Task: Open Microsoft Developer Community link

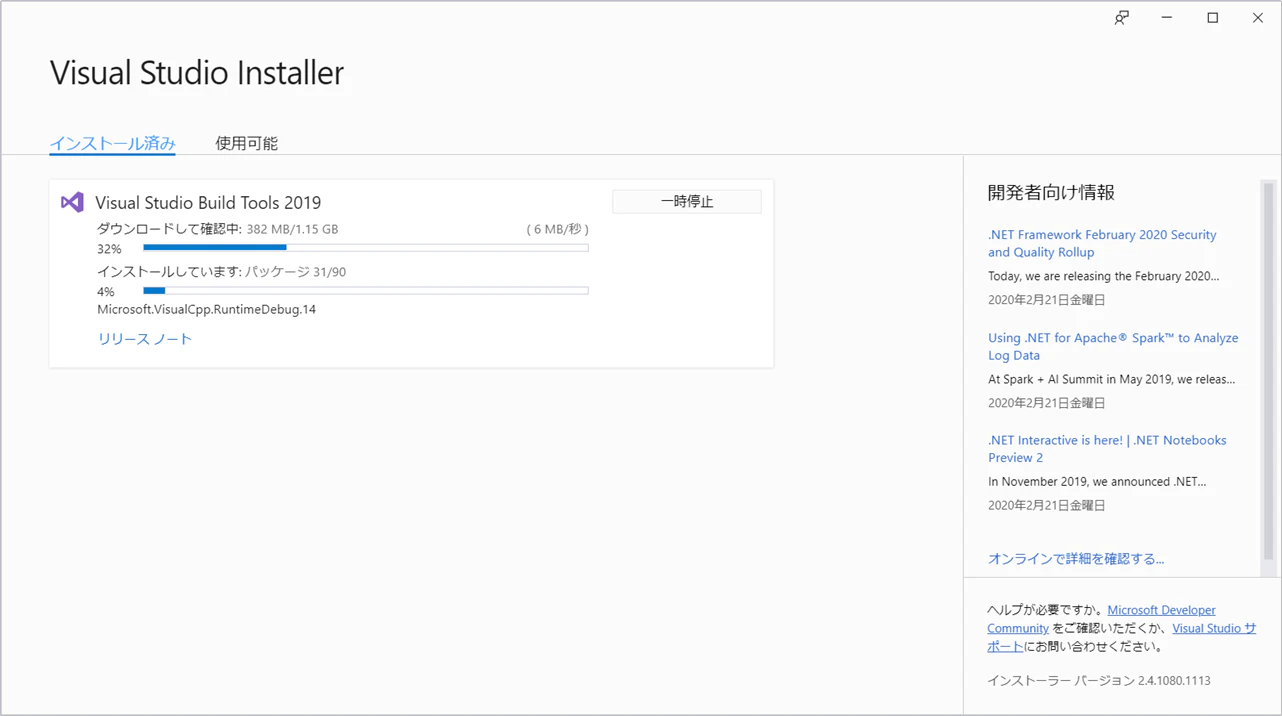Action: tap(1161, 610)
